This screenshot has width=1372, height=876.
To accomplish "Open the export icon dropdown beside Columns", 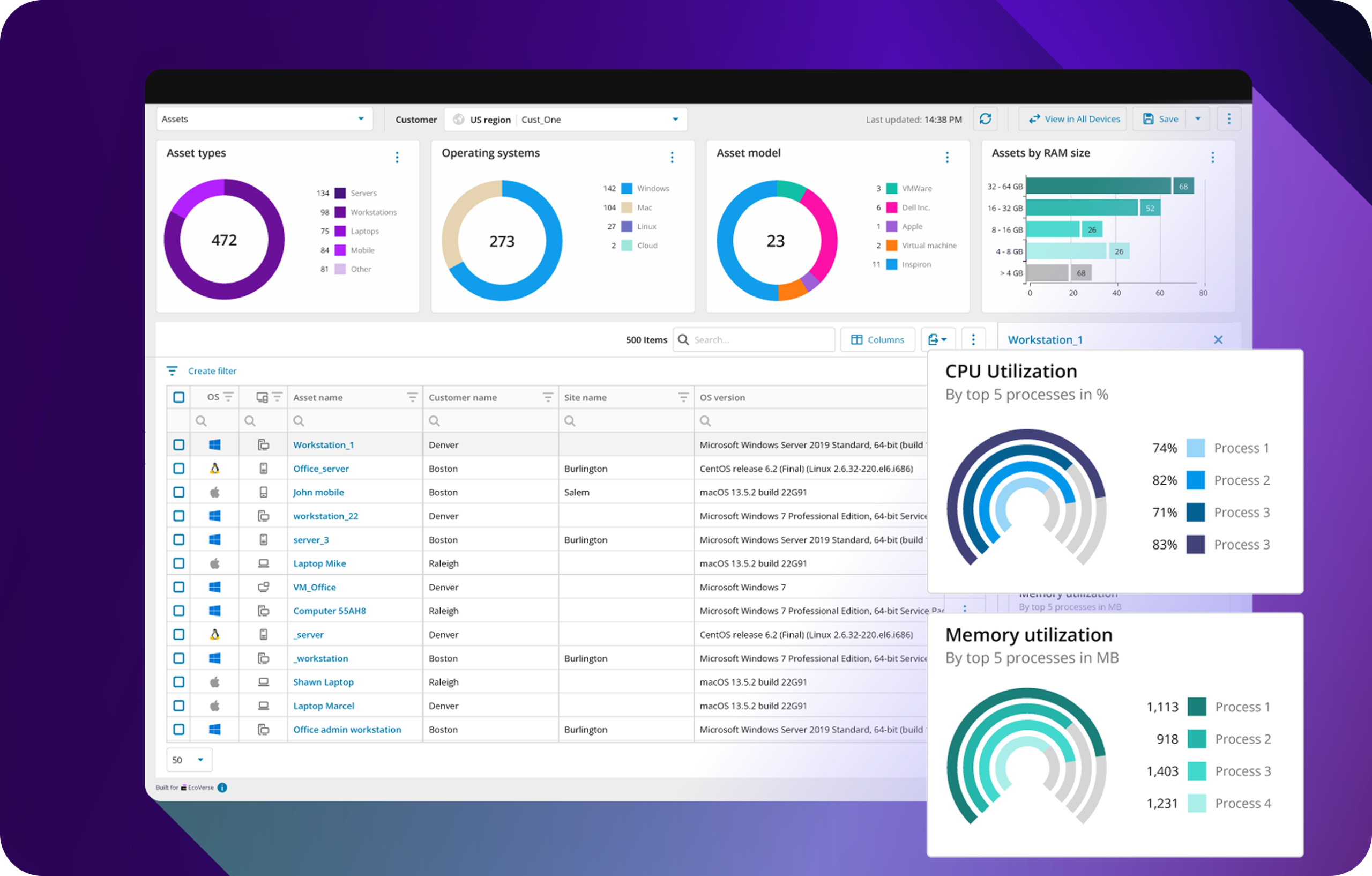I will [937, 340].
